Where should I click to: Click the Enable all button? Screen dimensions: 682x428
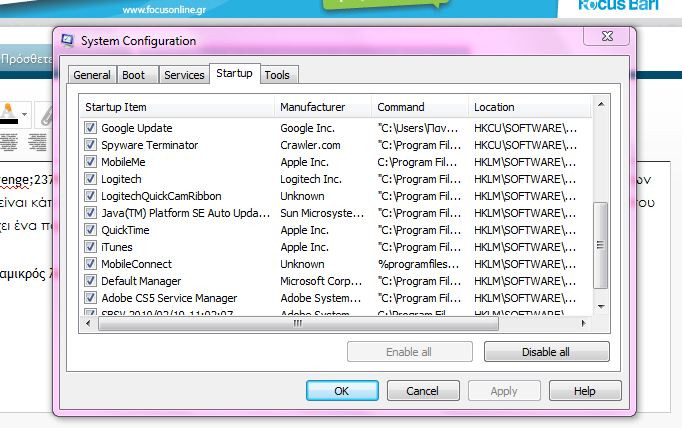(409, 351)
